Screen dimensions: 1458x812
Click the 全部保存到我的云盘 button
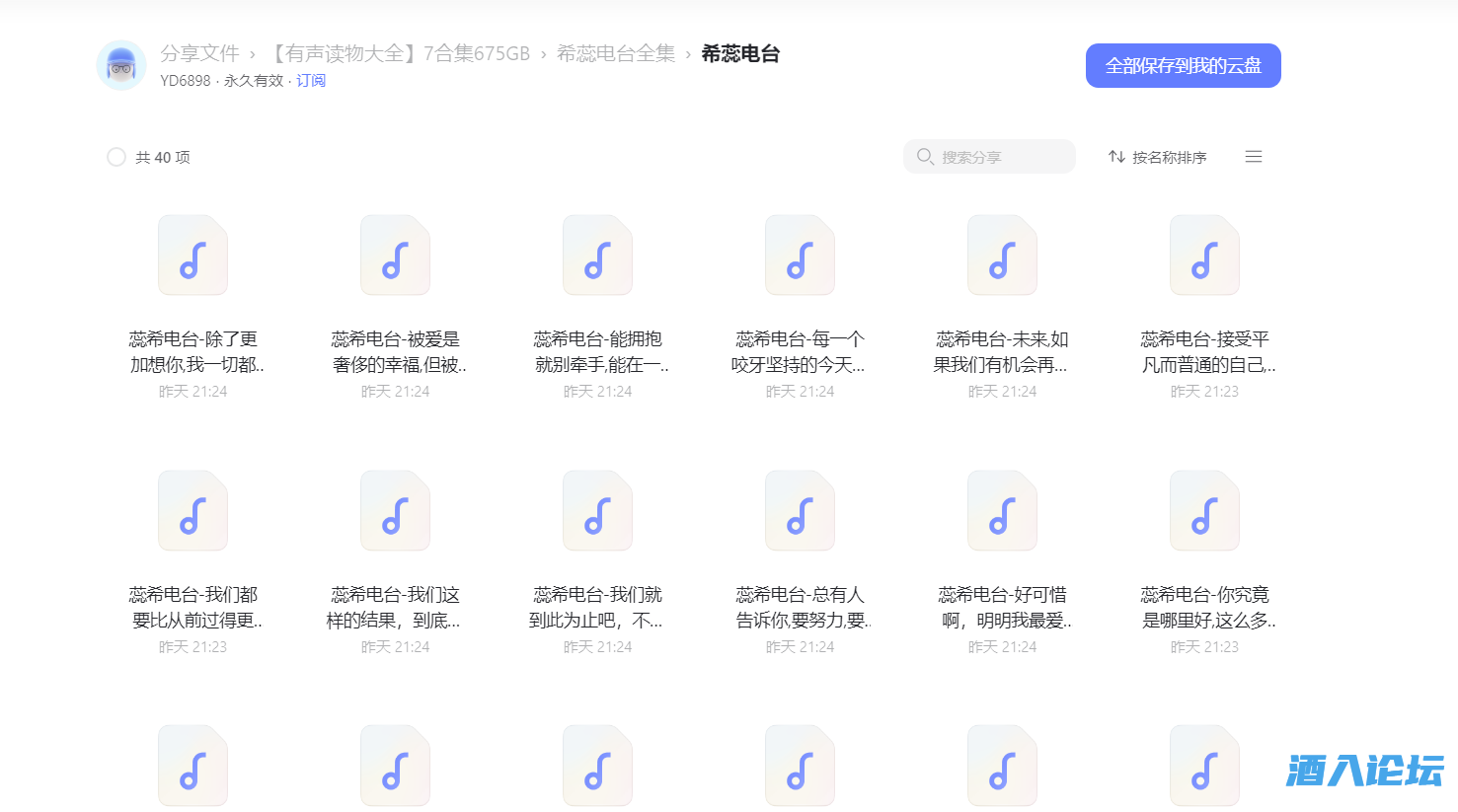click(1183, 64)
